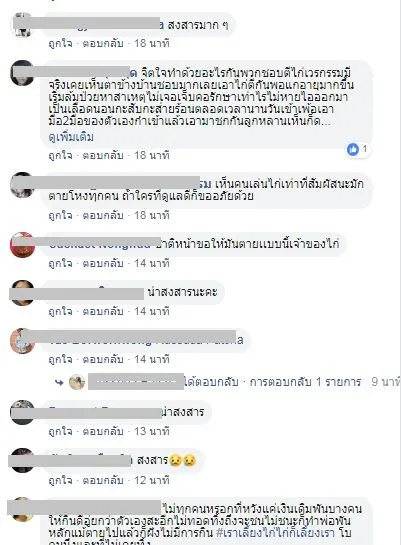Expand the long comment with 'ดูเพิ่มเติม'
This screenshot has height=545, width=401.
[71, 137]
